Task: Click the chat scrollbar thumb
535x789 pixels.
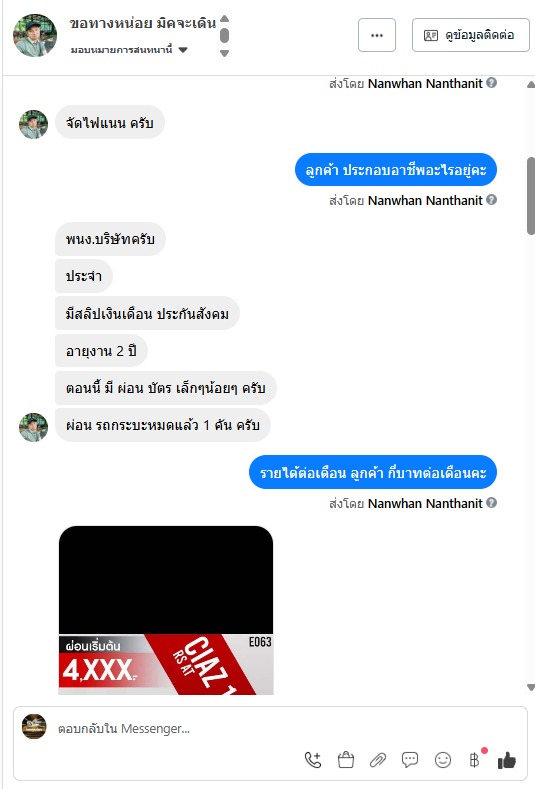Action: point(530,196)
